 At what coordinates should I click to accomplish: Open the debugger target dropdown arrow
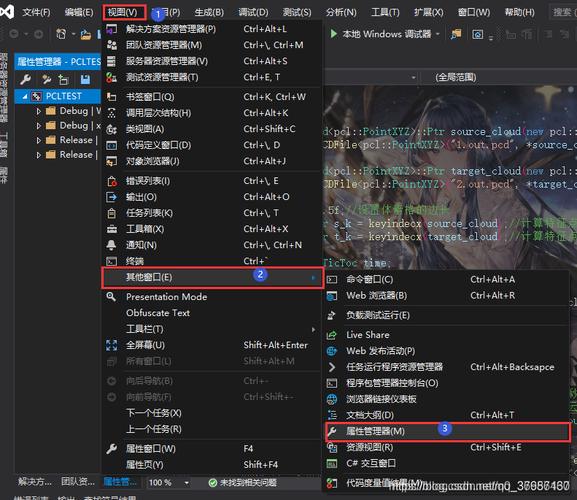(438, 34)
